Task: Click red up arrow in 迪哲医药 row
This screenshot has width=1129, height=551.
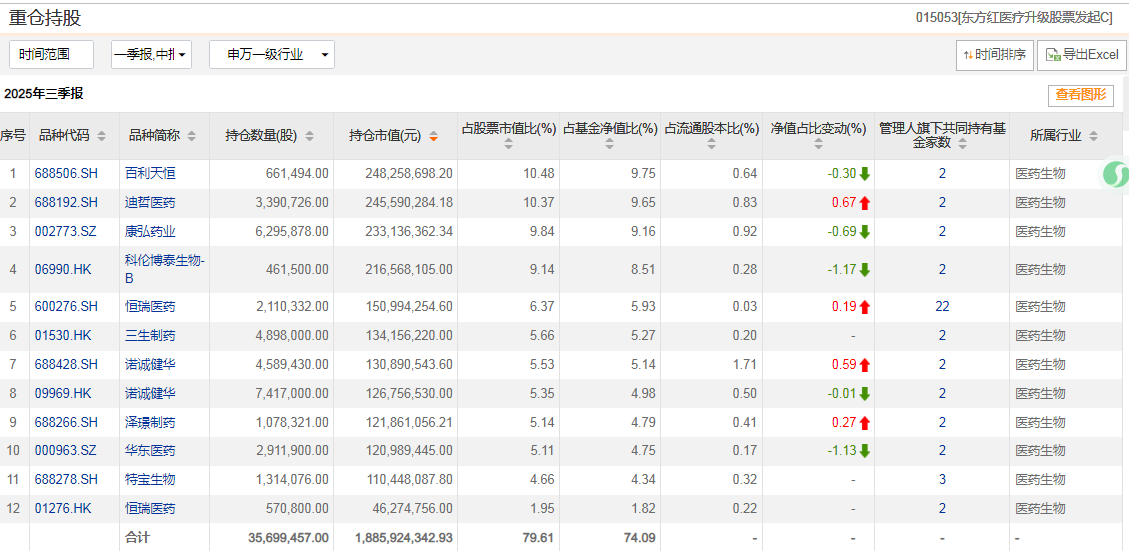Action: tap(865, 203)
